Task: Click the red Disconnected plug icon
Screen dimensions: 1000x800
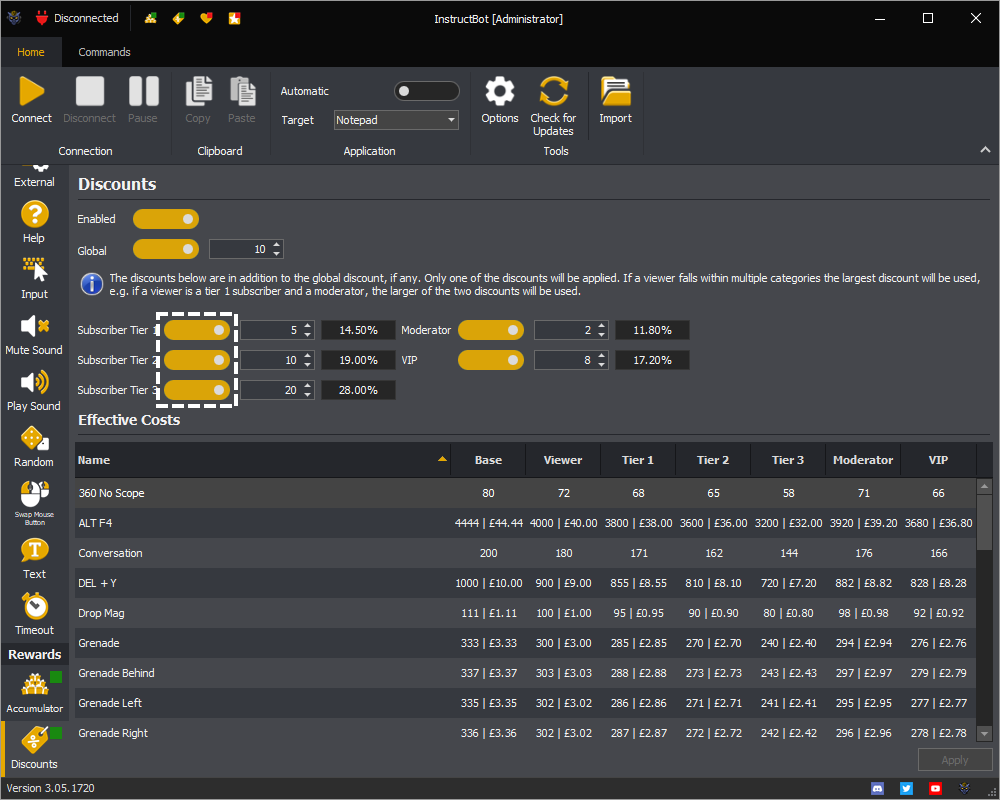Action: (42, 18)
